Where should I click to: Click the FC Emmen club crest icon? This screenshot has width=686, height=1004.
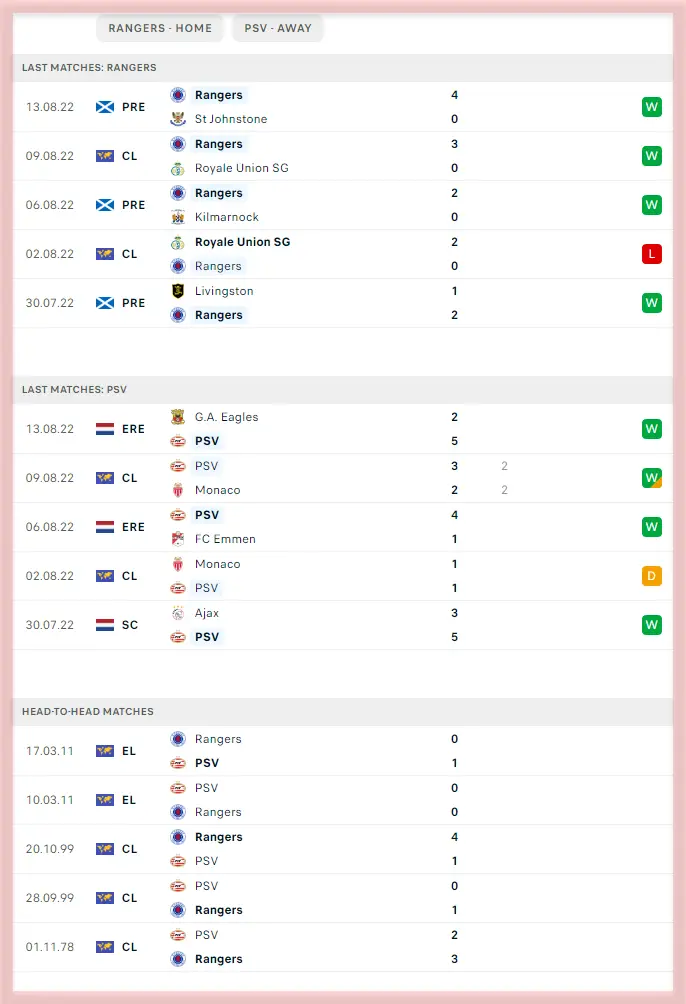coord(178,539)
